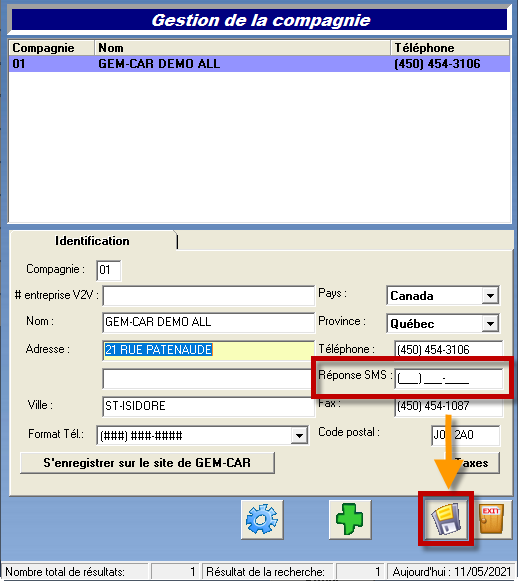This screenshot has width=518, height=581.
Task: Select the Identification tab
Action: (x=93, y=241)
